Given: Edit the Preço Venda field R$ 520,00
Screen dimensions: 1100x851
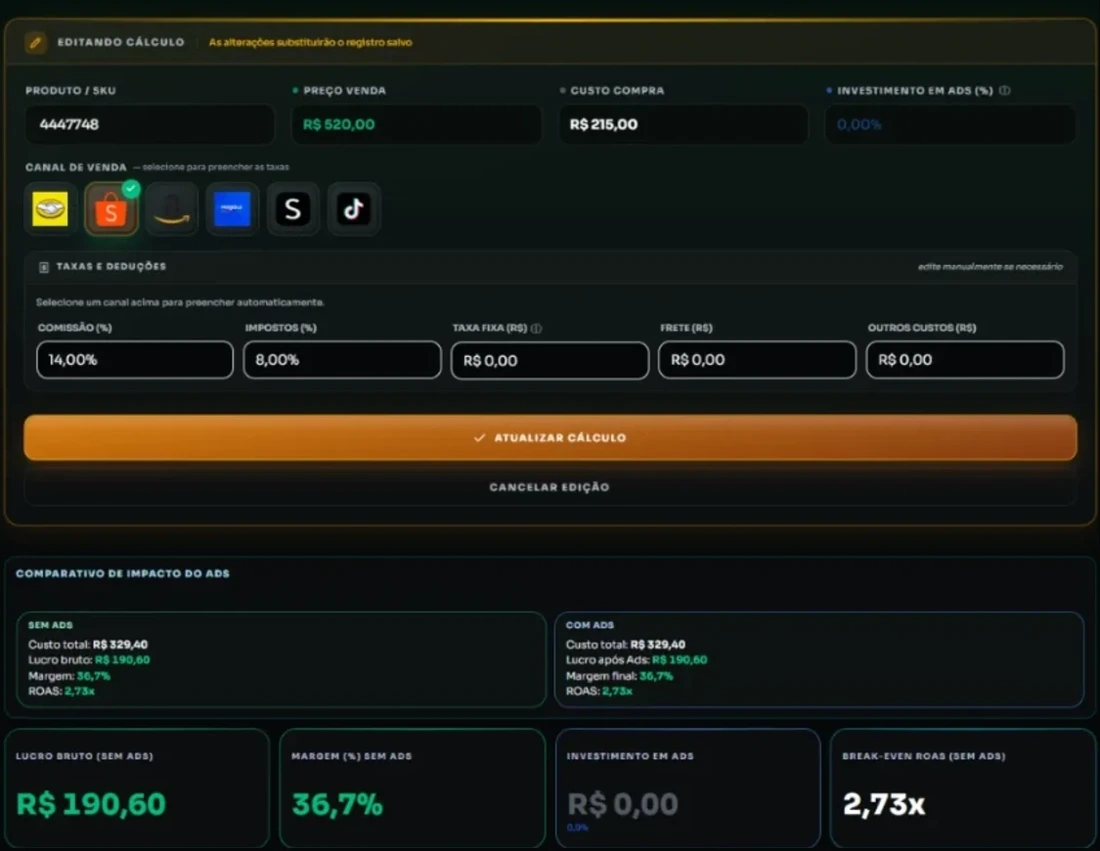Looking at the screenshot, I should (x=416, y=125).
